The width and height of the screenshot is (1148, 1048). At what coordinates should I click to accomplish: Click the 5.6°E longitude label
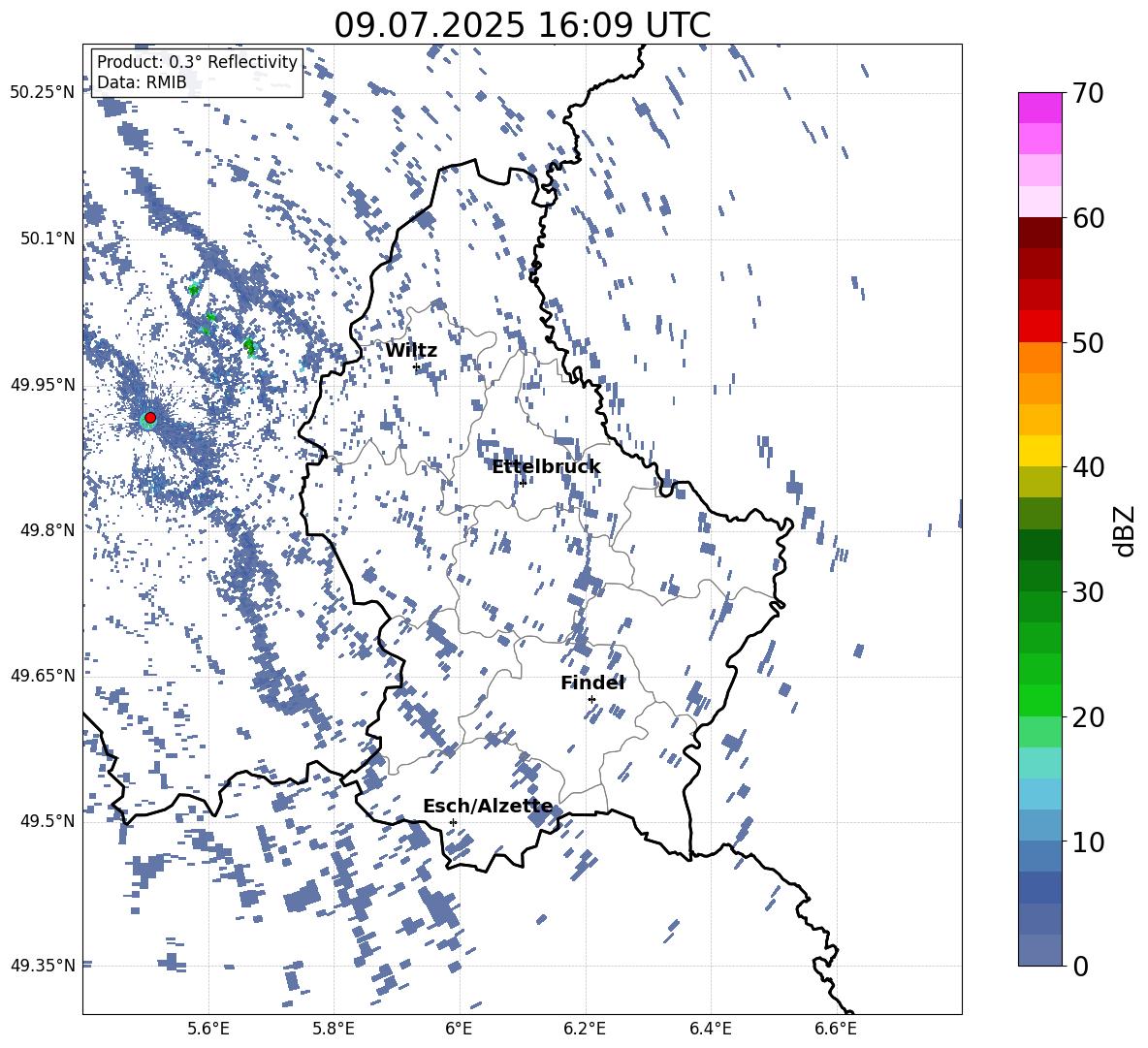click(207, 1029)
